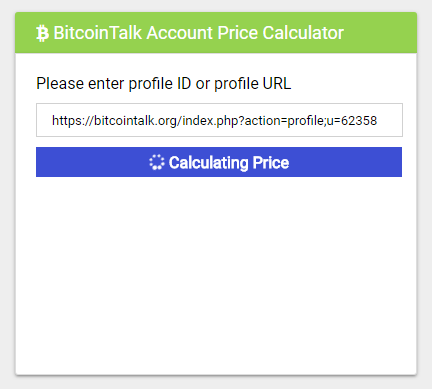Click the Calculating Price button
This screenshot has height=389, width=432.
tap(219, 162)
